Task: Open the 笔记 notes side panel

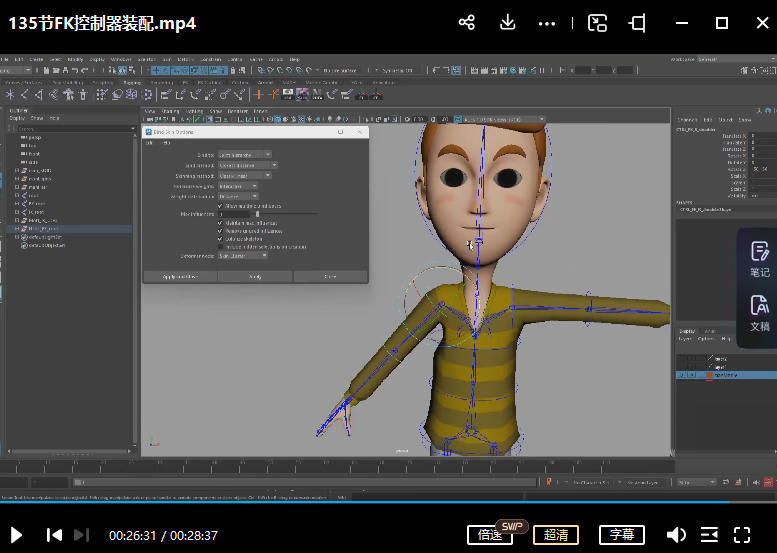Action: (759, 259)
